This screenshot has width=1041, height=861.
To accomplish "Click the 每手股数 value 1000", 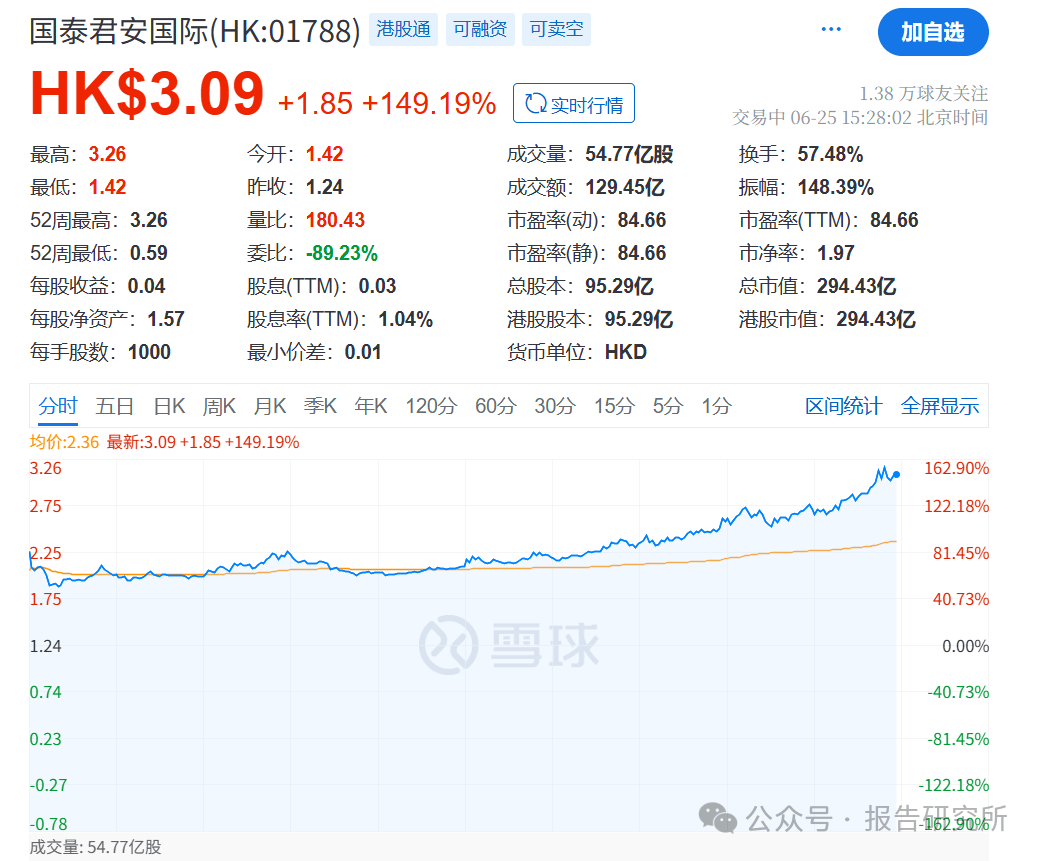I will click(149, 352).
